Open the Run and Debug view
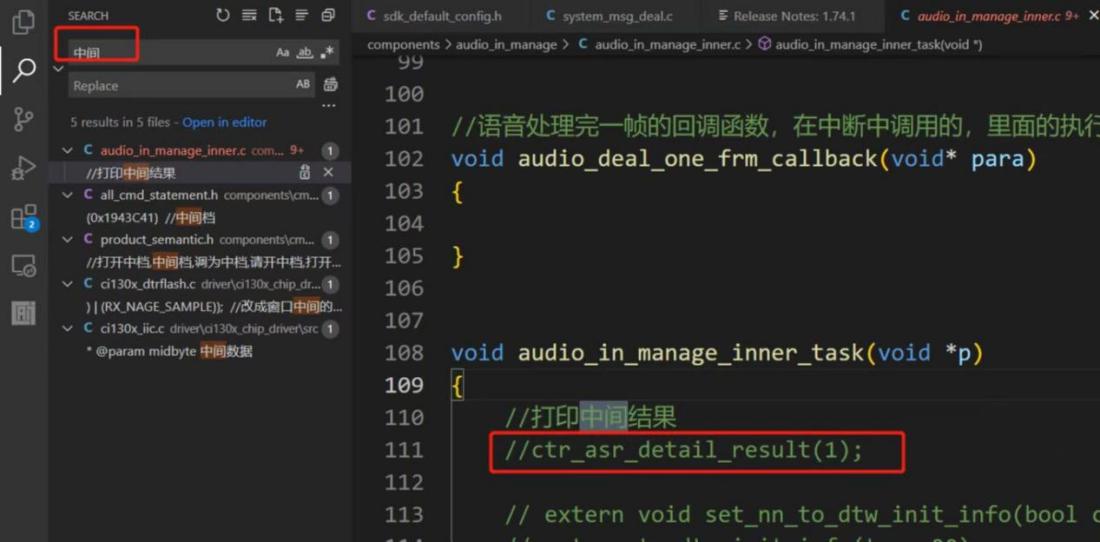 23,168
